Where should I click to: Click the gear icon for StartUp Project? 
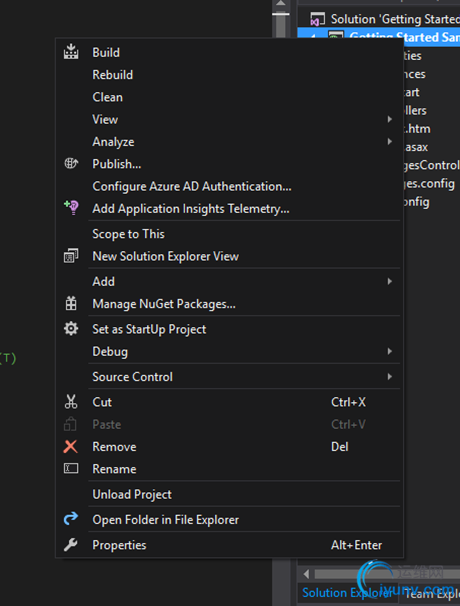click(71, 329)
